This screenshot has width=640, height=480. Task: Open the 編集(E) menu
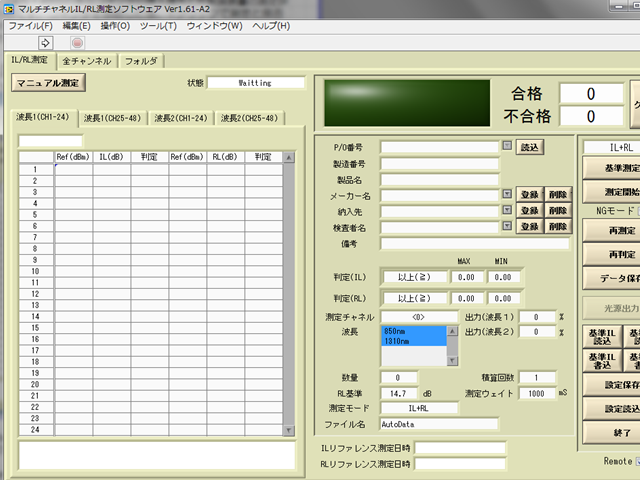76,26
